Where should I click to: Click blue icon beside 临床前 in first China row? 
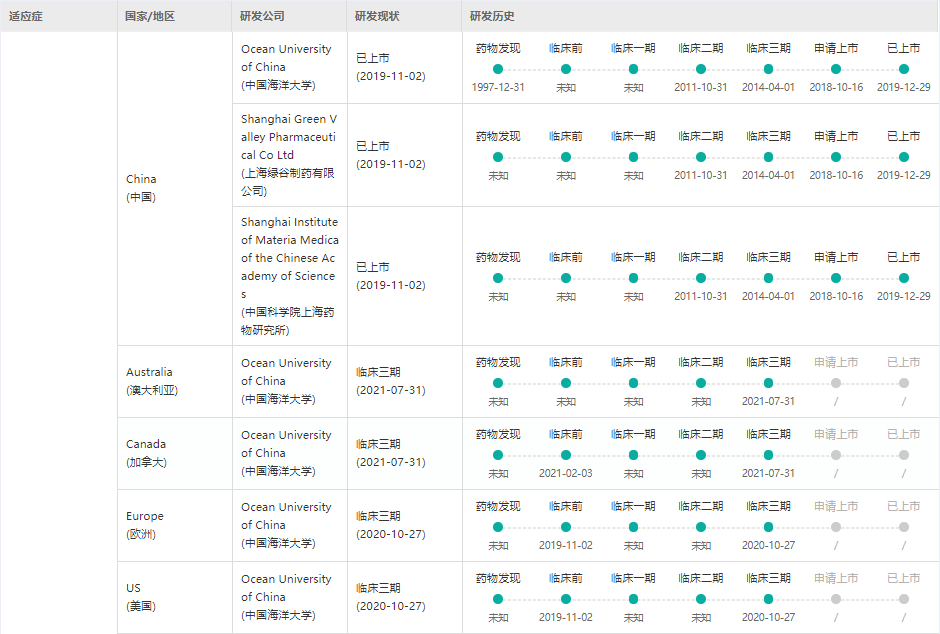pos(551,48)
